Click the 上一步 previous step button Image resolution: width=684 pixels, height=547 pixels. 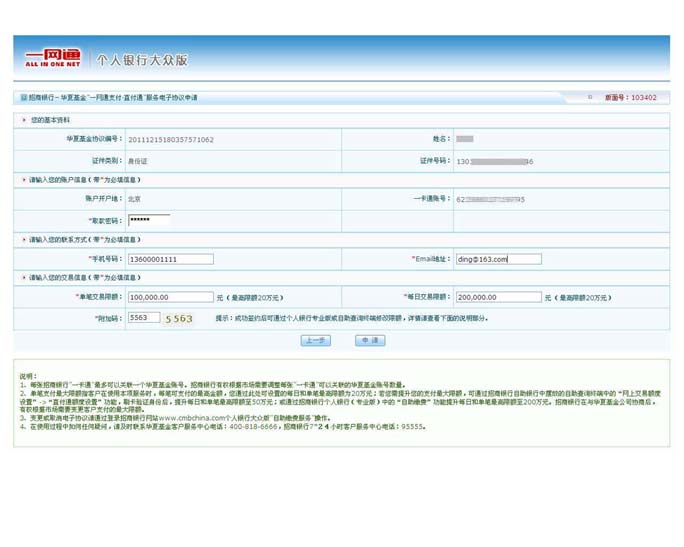[x=316, y=340]
